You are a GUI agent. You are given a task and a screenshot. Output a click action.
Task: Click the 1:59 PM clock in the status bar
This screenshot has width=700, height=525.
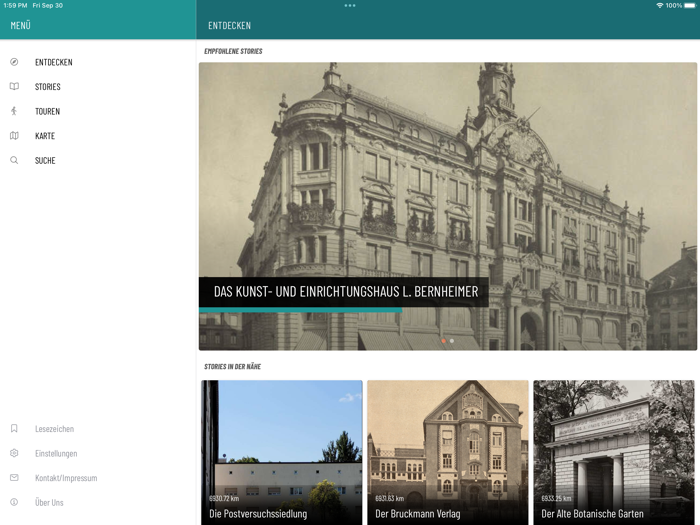coord(15,5)
